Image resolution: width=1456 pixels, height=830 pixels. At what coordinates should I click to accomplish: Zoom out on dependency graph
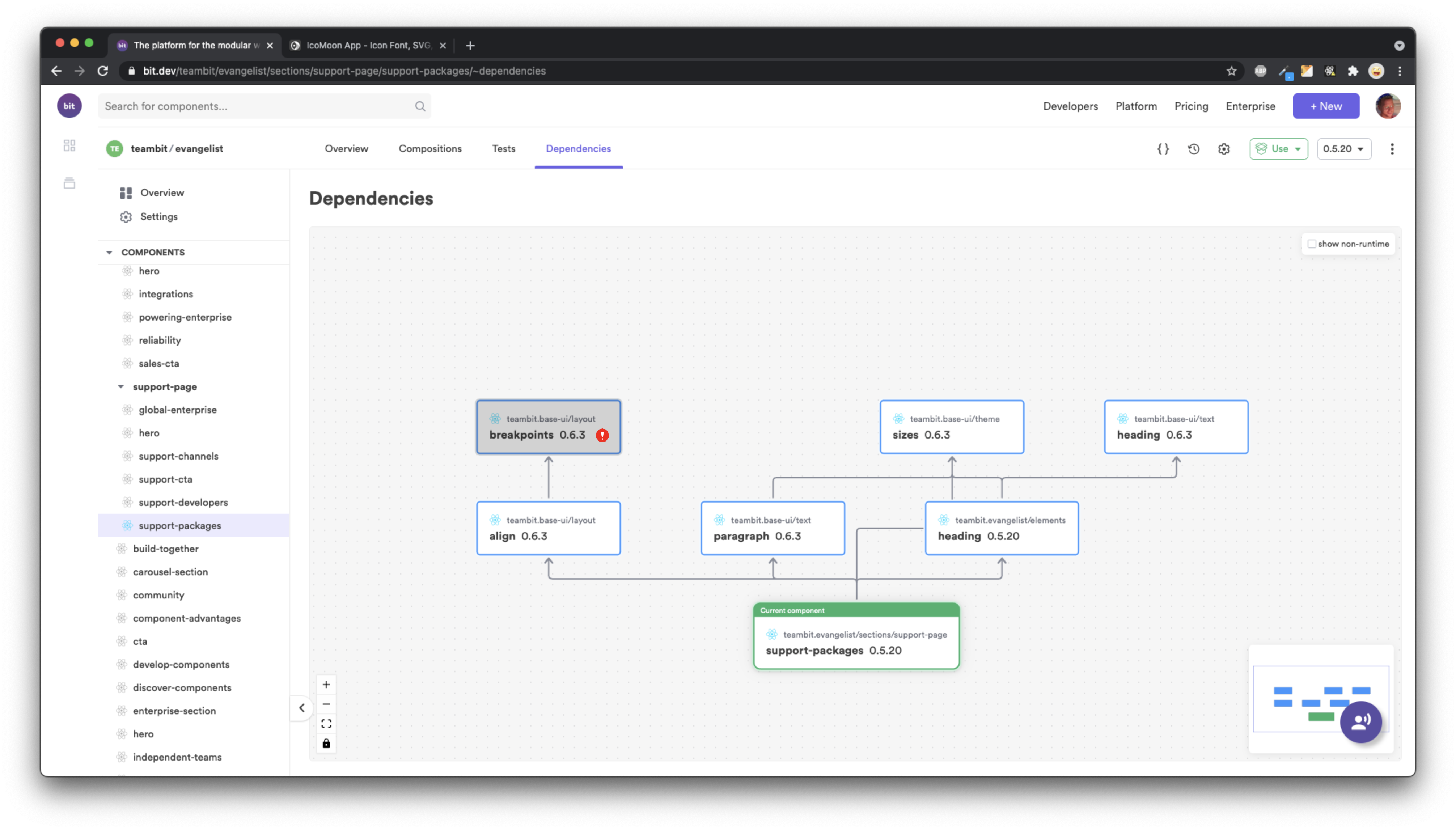click(326, 704)
